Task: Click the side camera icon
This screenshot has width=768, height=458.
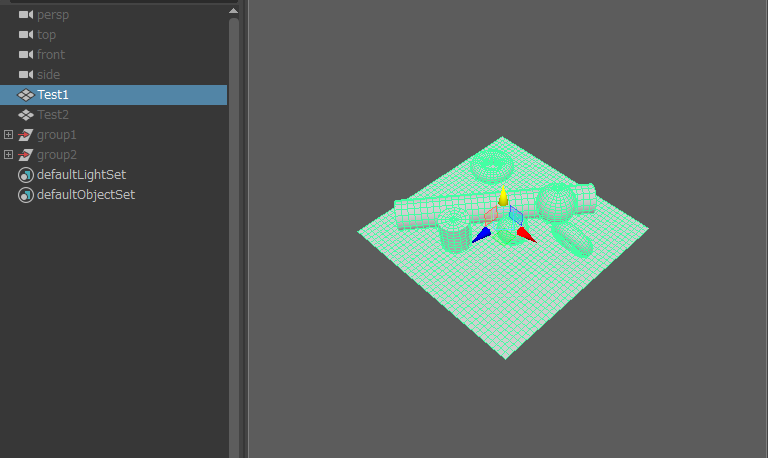Action: 26,74
